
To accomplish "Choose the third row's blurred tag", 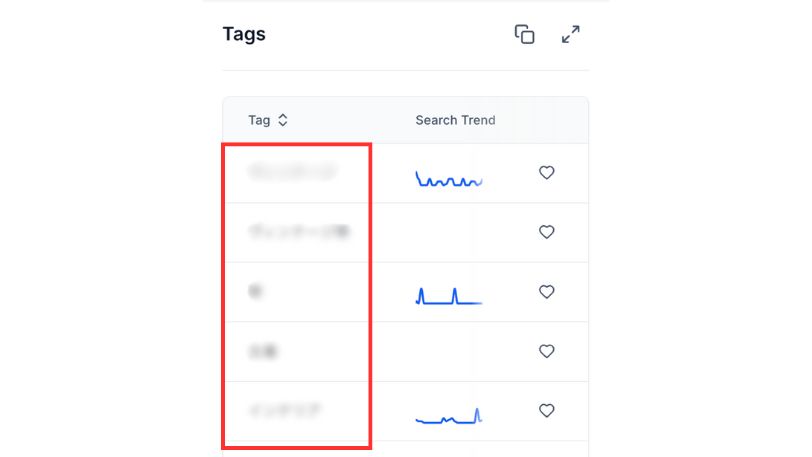I will point(256,292).
